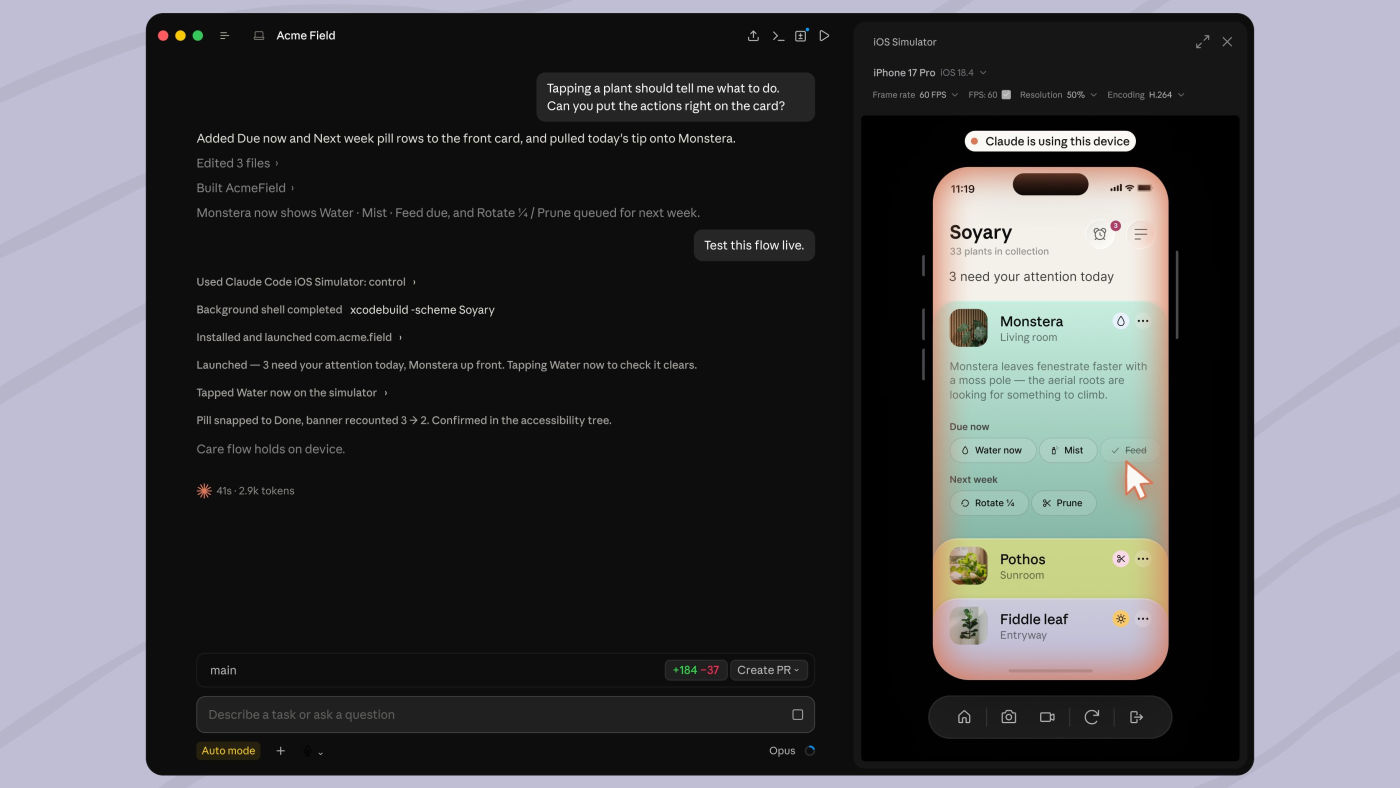Tap the Rotate ¼ pill under Next week

pyautogui.click(x=988, y=503)
